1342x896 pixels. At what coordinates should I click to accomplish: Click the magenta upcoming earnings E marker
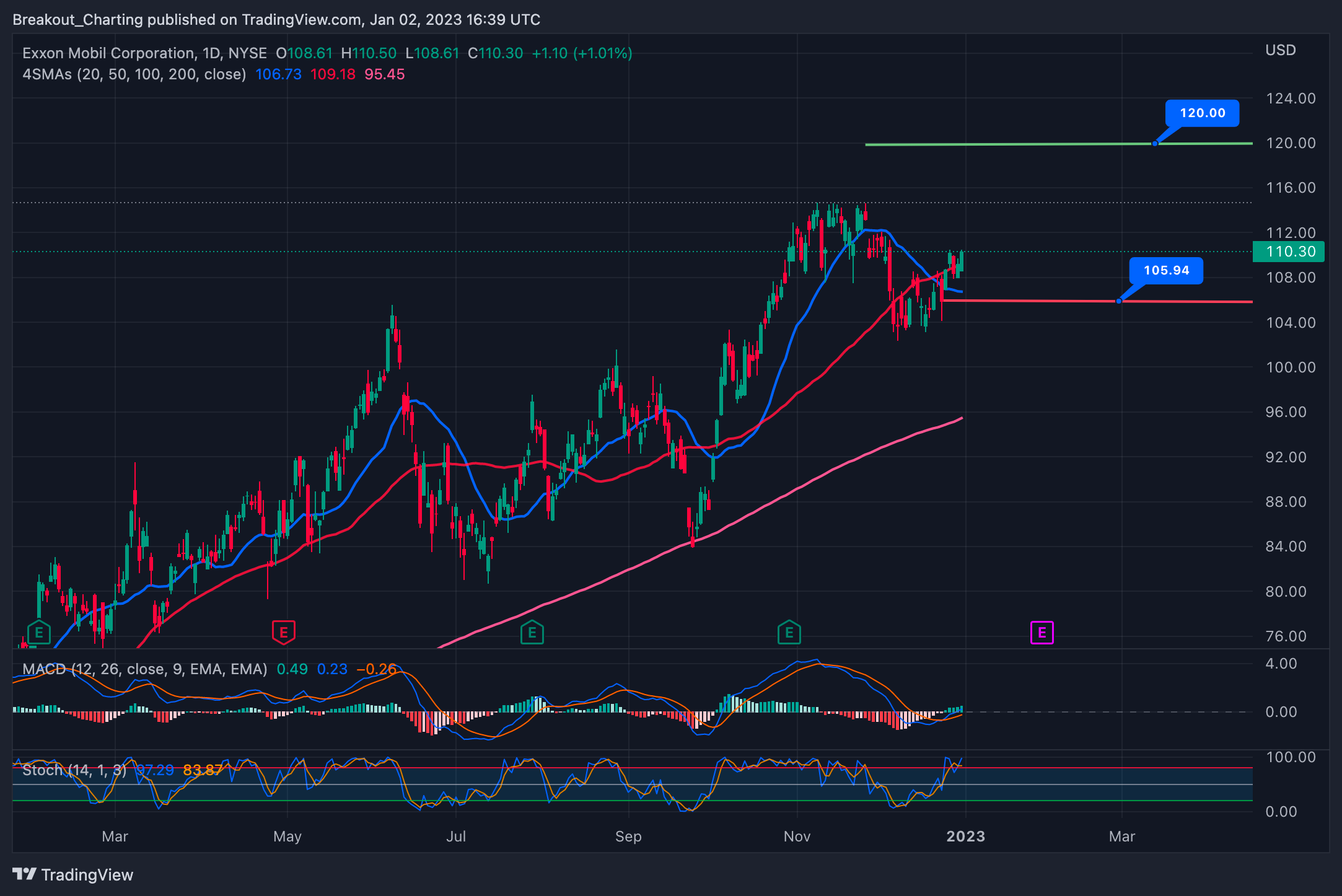coord(1042,633)
